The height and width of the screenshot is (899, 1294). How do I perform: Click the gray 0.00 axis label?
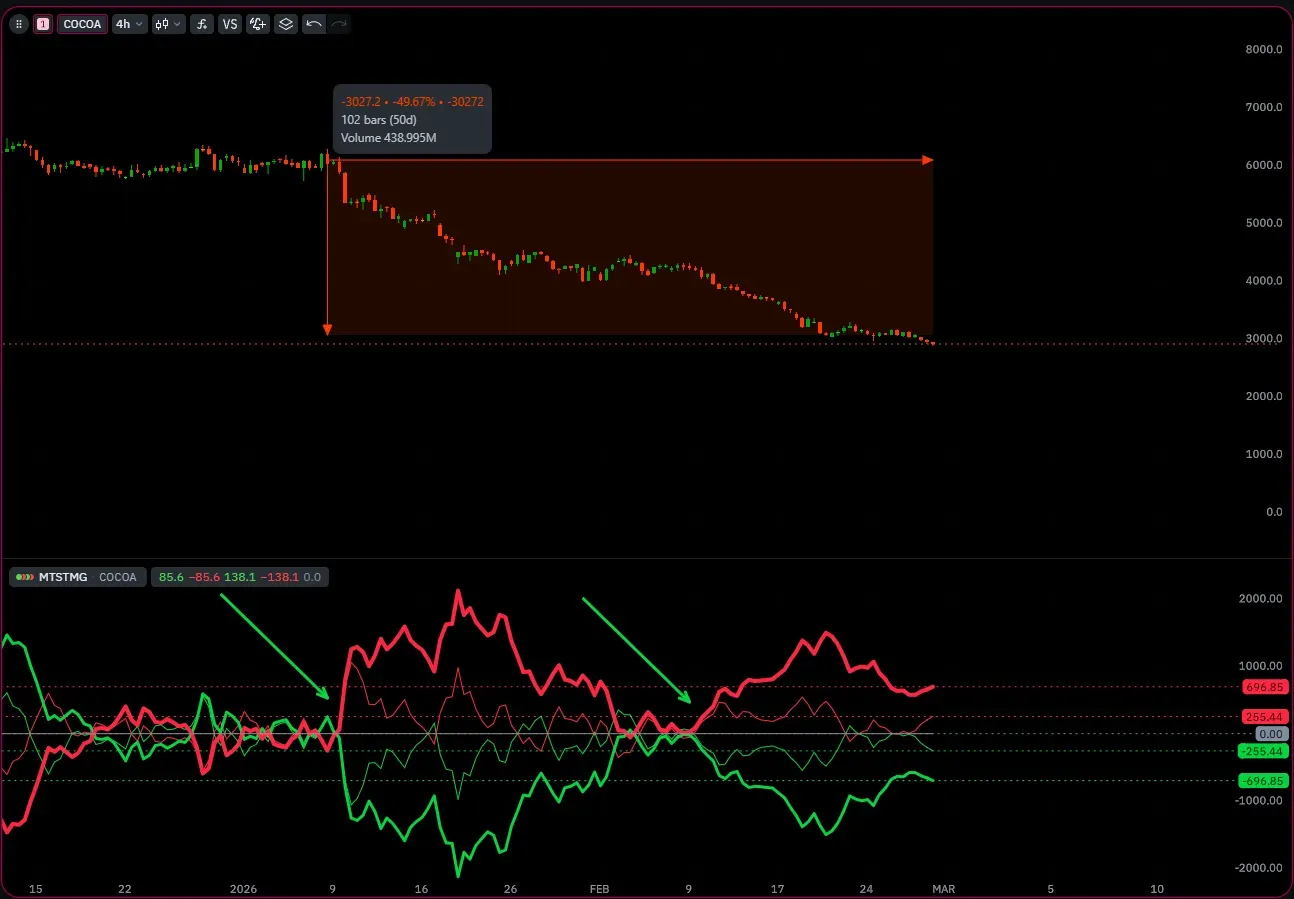(1264, 734)
